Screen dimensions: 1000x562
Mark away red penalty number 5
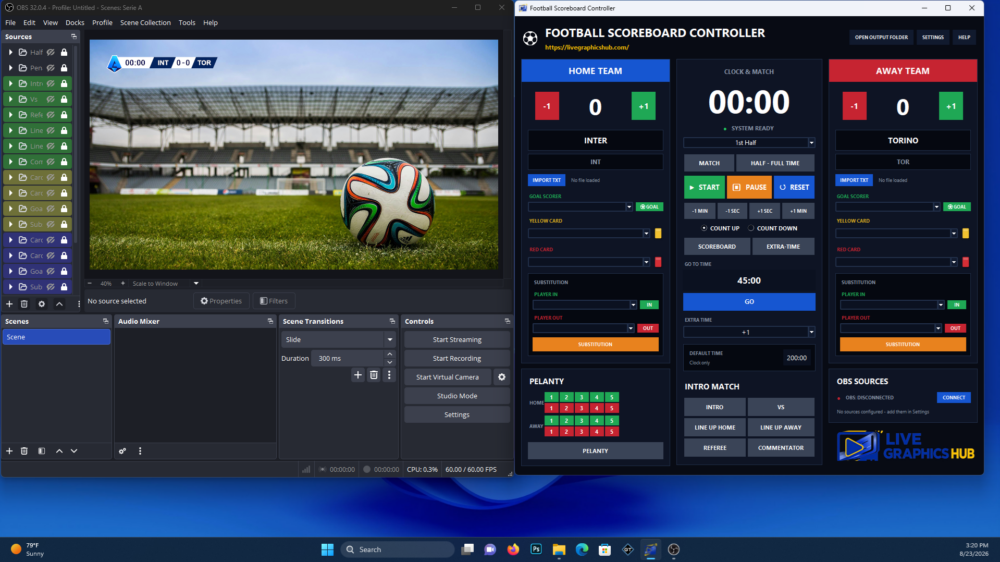tap(611, 432)
